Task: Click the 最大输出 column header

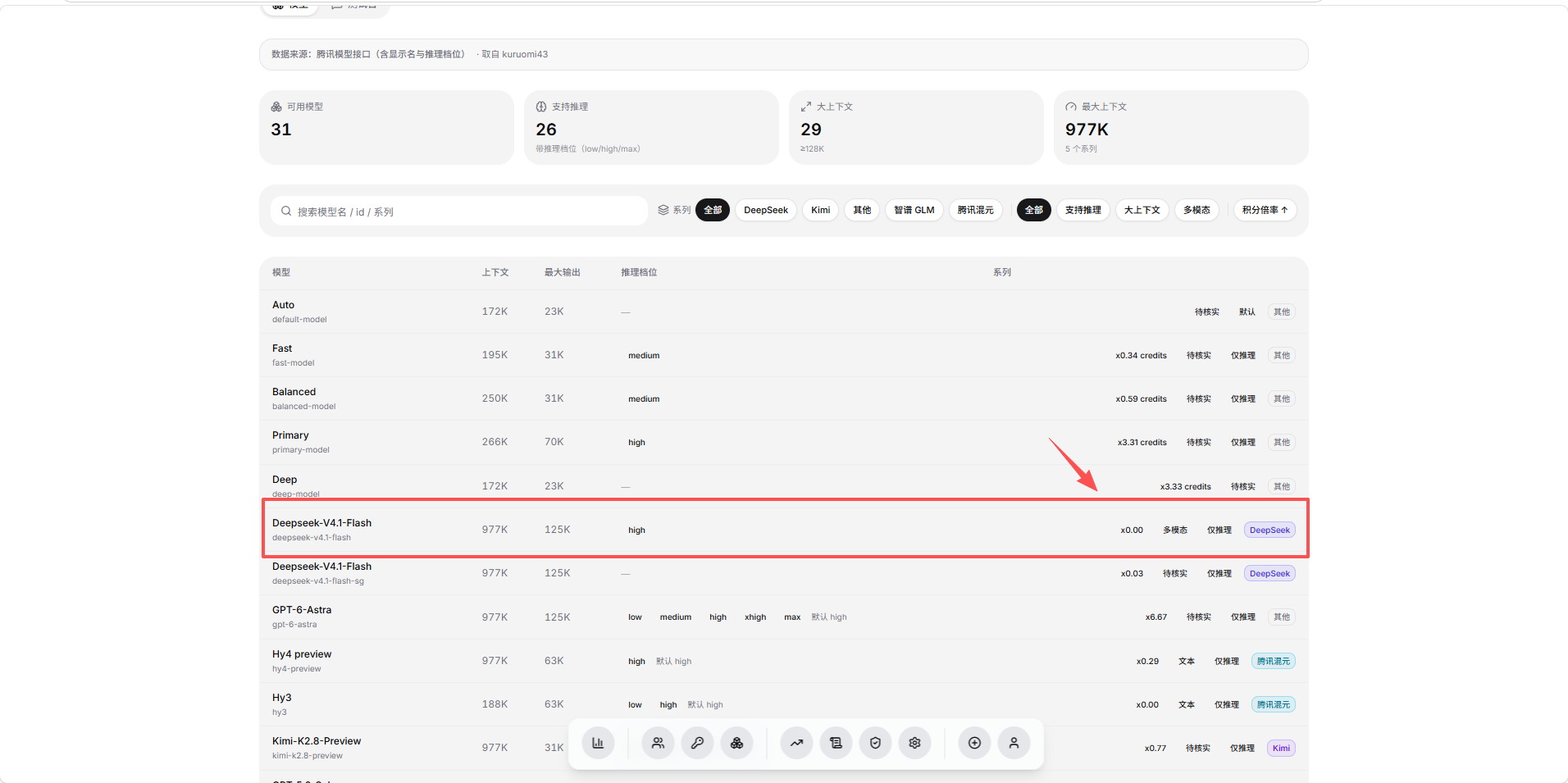Action: (x=563, y=272)
